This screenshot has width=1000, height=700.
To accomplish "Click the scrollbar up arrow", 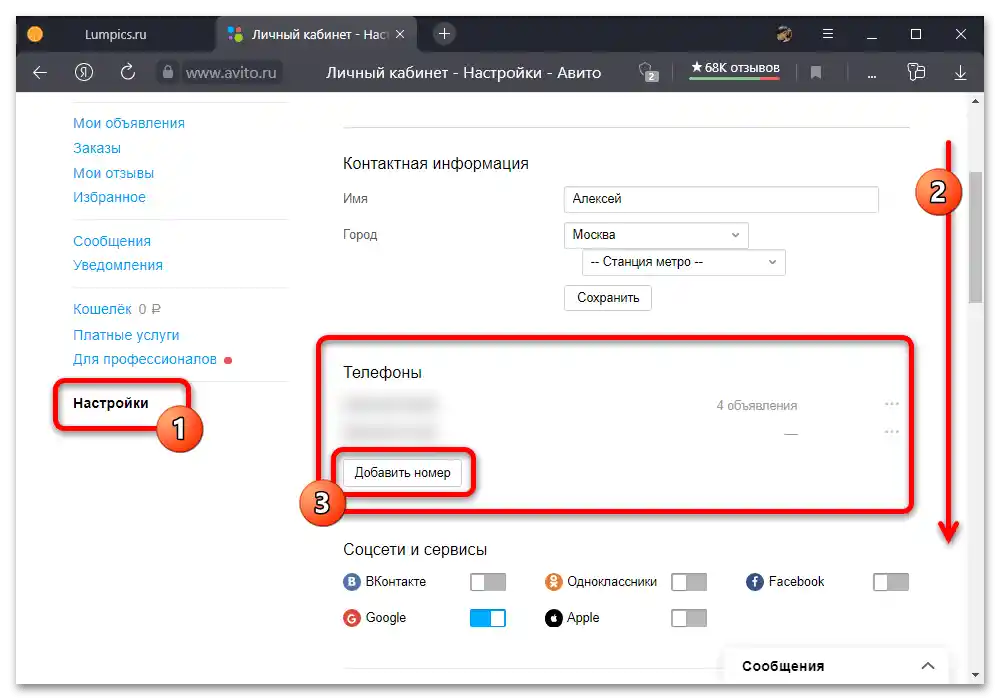I will pyautogui.click(x=975, y=101).
